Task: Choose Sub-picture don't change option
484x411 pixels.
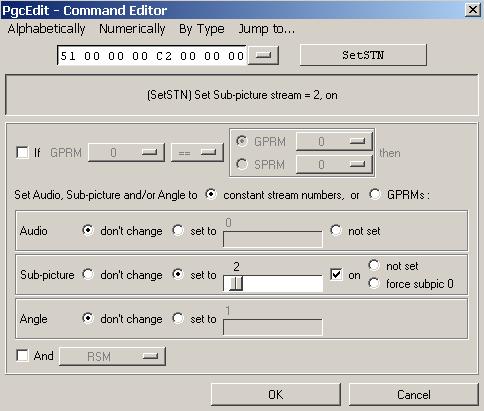Action: coord(88,274)
